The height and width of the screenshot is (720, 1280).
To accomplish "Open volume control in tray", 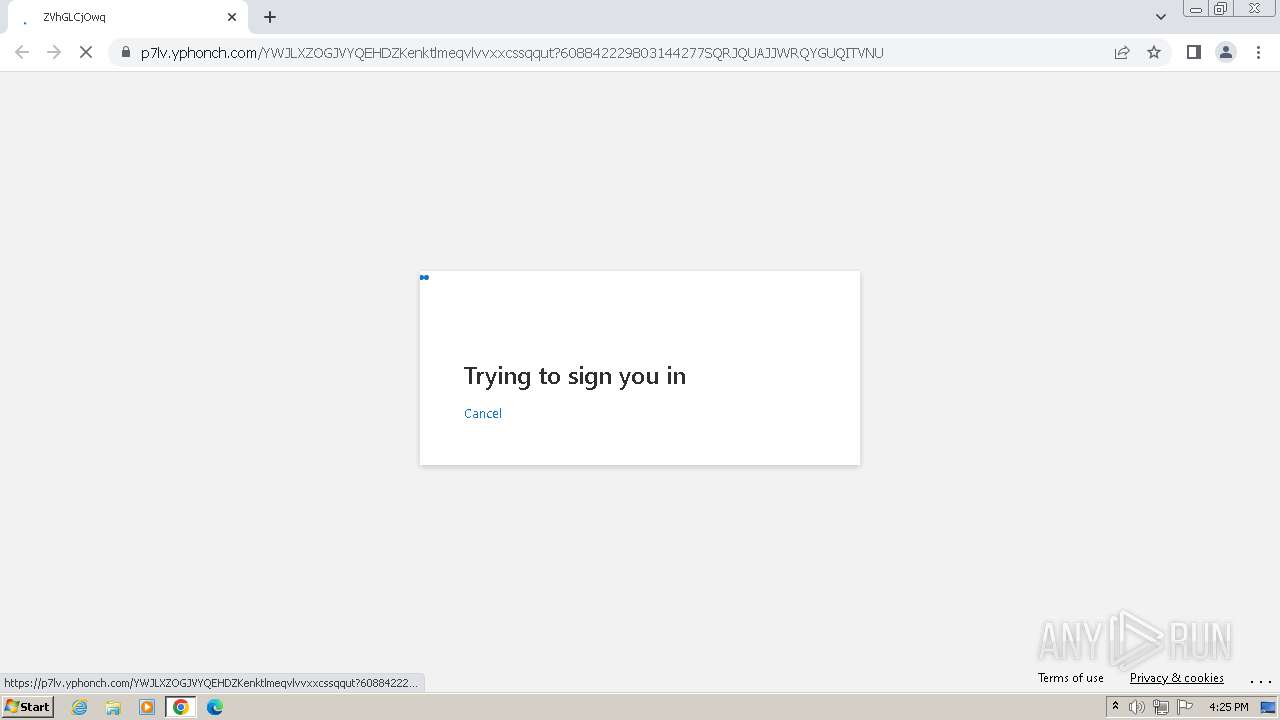I will point(1137,707).
